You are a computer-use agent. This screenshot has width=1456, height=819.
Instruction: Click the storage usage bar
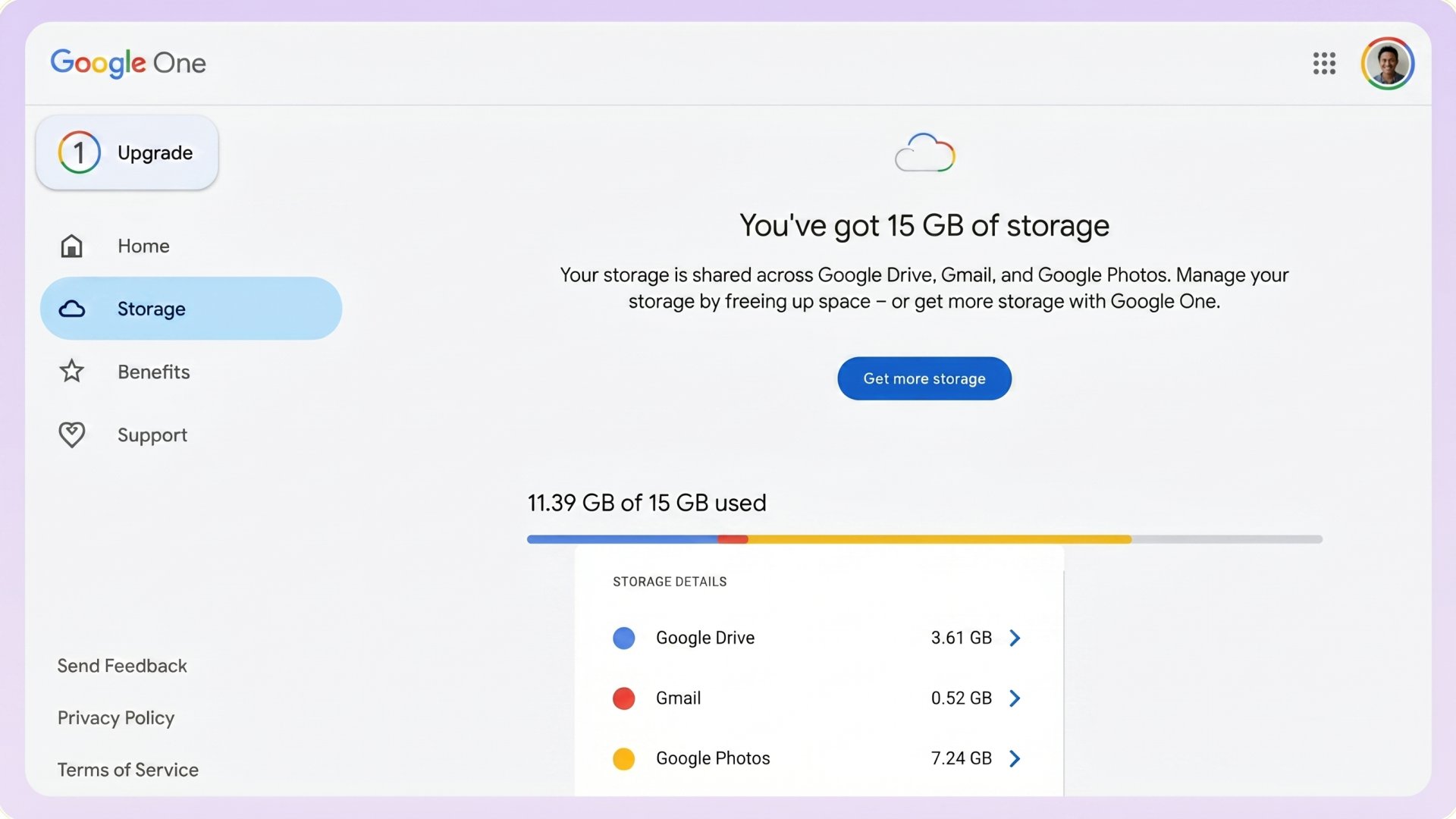[924, 539]
